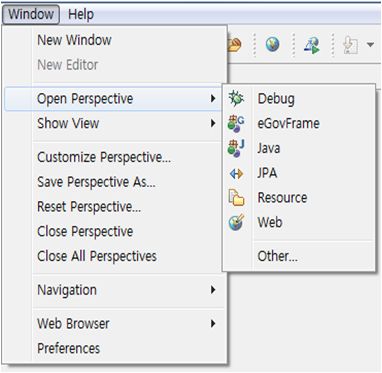Expand the Show View submenu arrow
The width and height of the screenshot is (382, 373).
213,123
